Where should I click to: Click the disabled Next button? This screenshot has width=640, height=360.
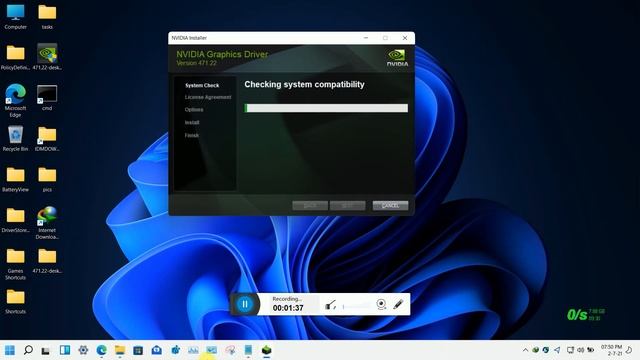tap(347, 206)
